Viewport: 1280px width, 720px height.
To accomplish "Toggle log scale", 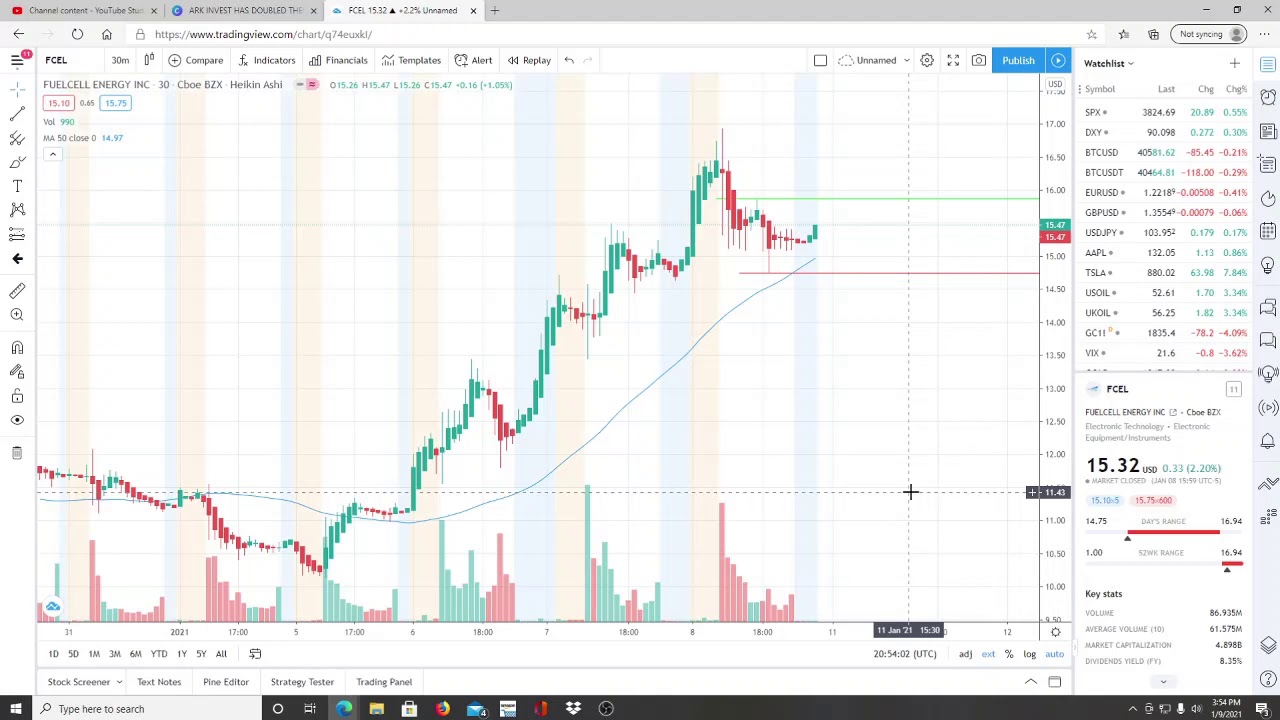I will tap(1029, 654).
